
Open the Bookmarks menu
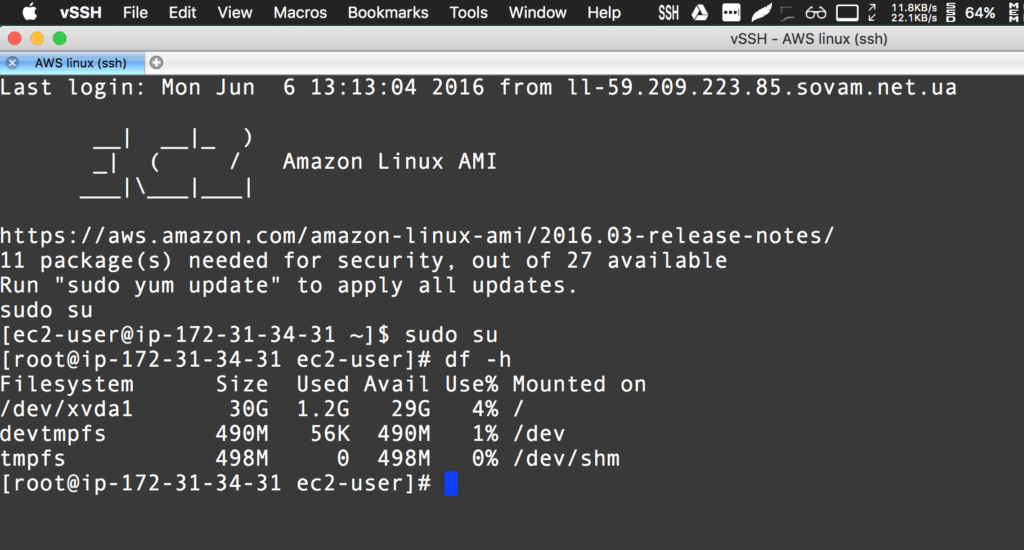tap(388, 13)
